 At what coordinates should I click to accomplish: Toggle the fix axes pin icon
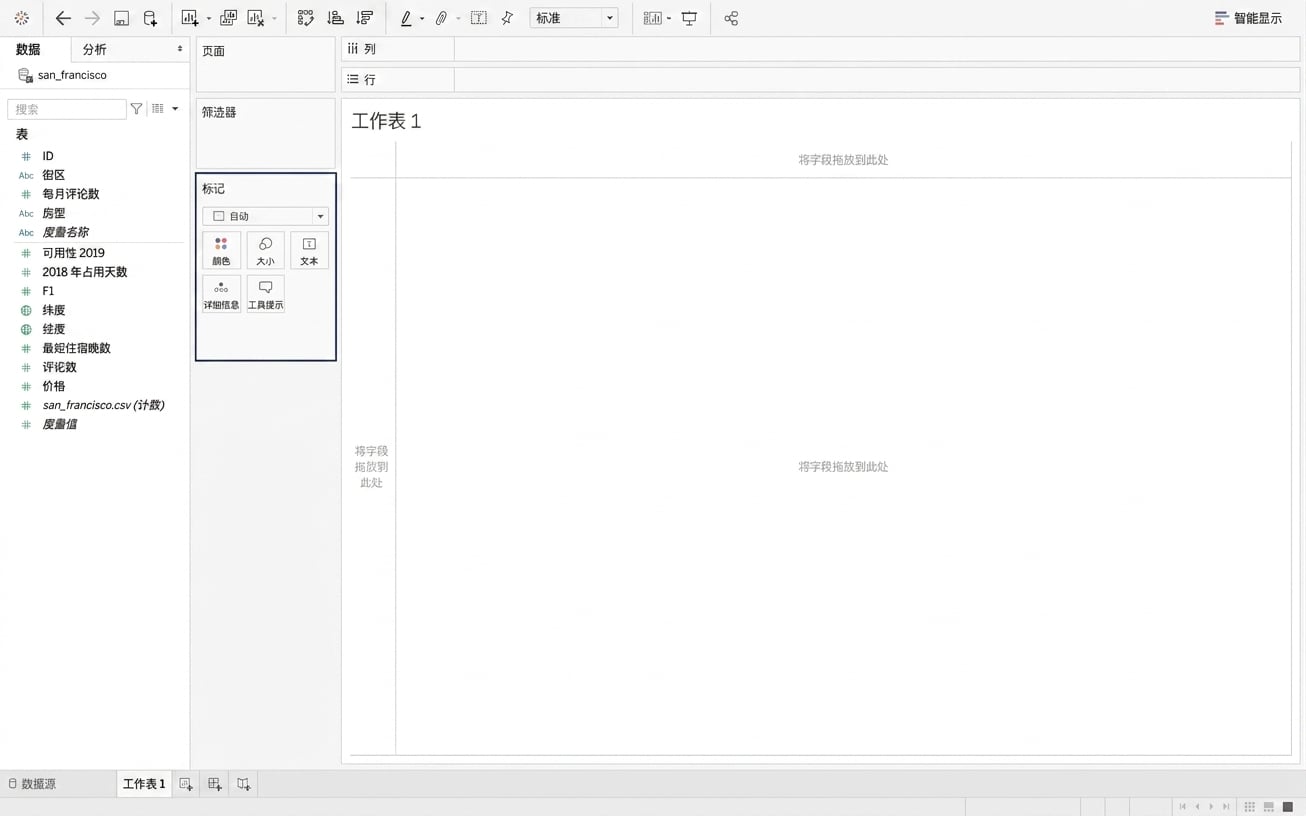tap(507, 18)
